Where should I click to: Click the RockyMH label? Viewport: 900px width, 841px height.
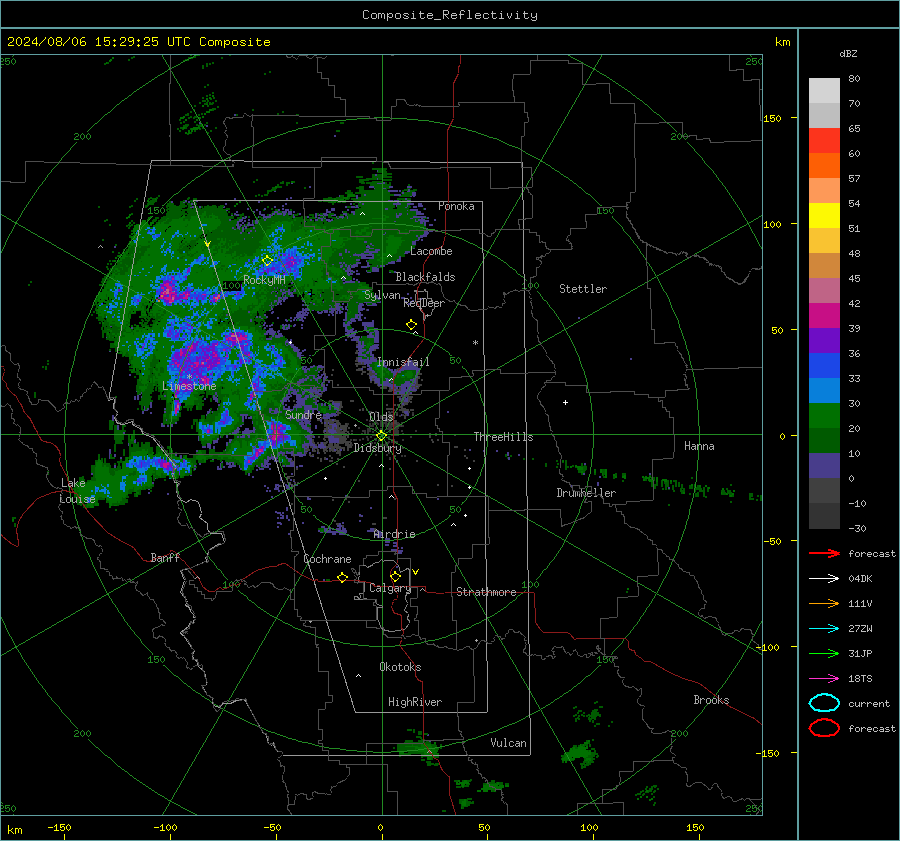pyautogui.click(x=265, y=280)
